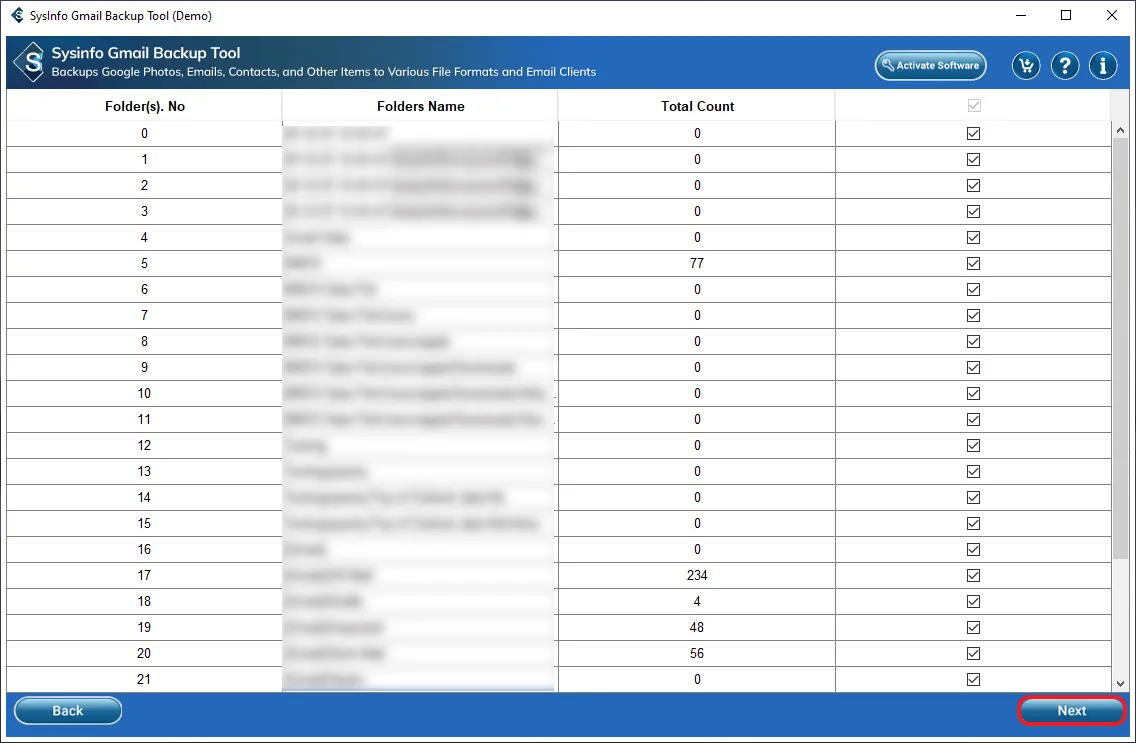
Task: Toggle checkbox for folder 21
Action: [974, 680]
